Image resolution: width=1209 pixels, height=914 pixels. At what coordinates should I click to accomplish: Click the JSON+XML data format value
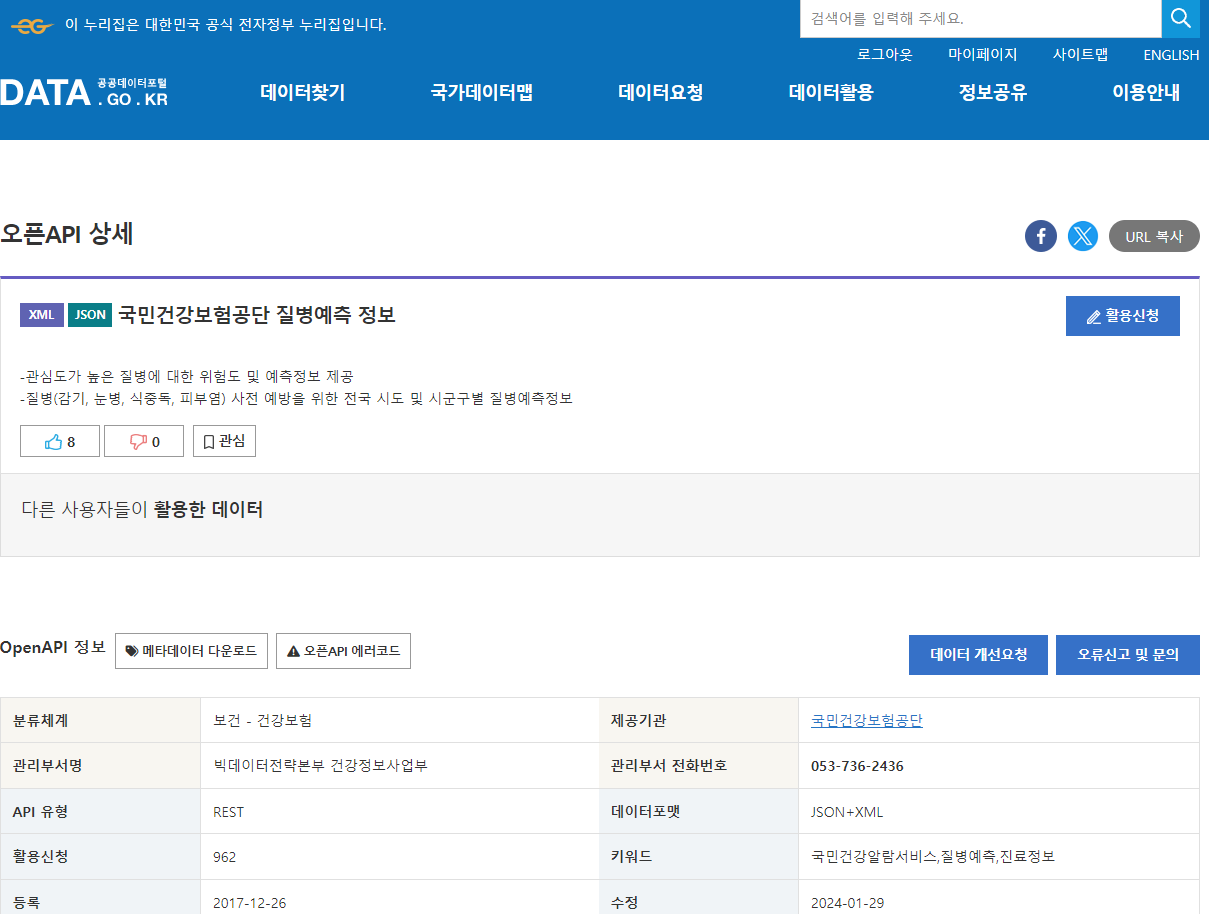pos(847,812)
